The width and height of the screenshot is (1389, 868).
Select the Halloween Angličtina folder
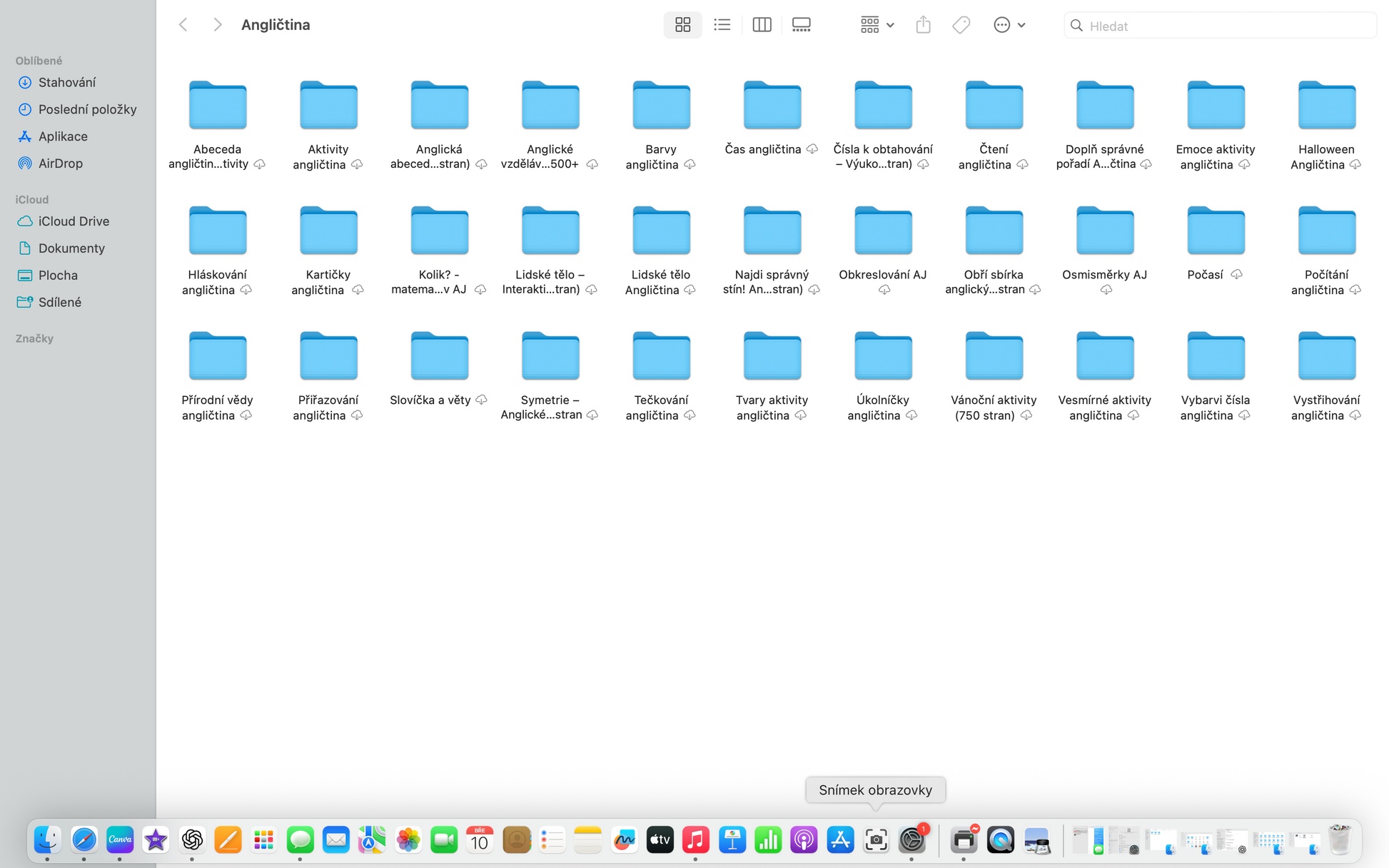tap(1326, 106)
